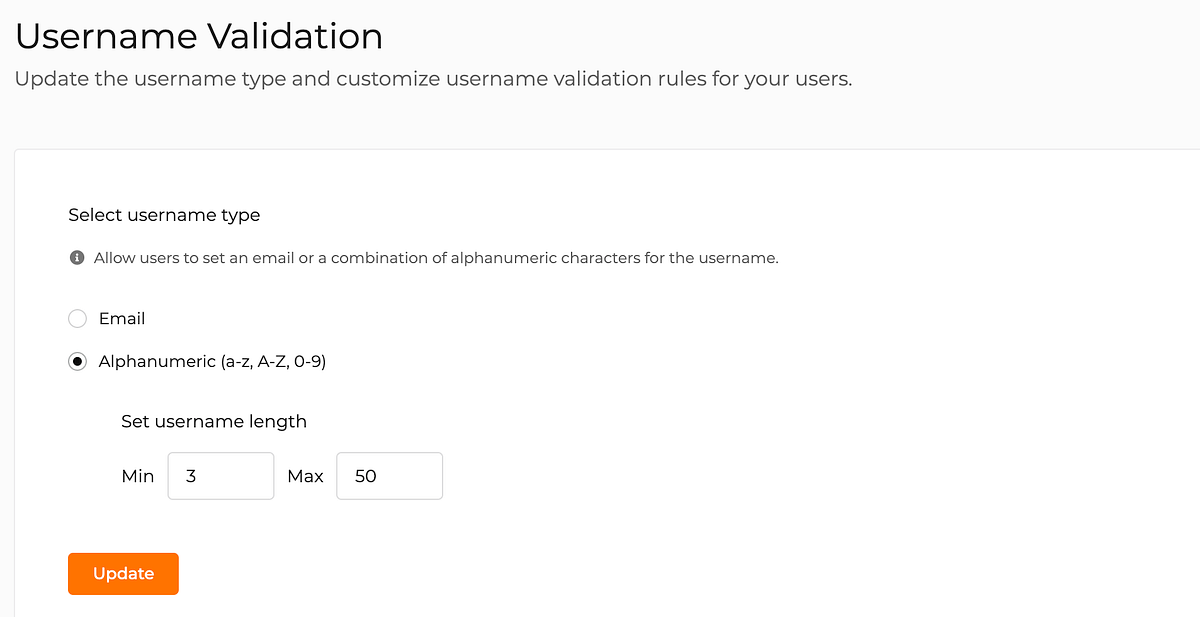Click the value 3 in Min field
This screenshot has height=617, width=1200.
point(191,476)
